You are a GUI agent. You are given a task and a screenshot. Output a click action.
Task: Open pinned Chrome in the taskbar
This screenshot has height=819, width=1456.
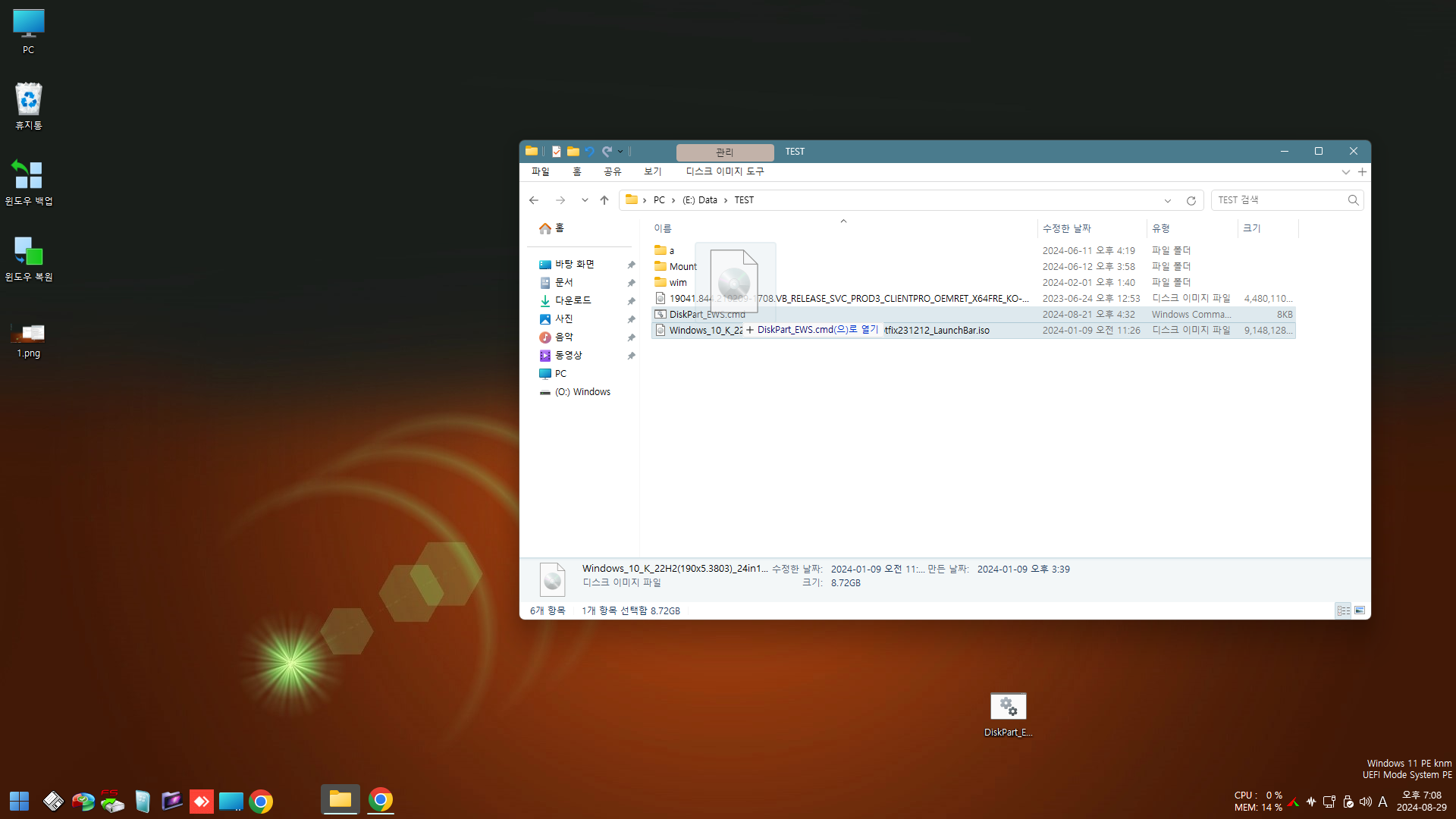coord(261,801)
